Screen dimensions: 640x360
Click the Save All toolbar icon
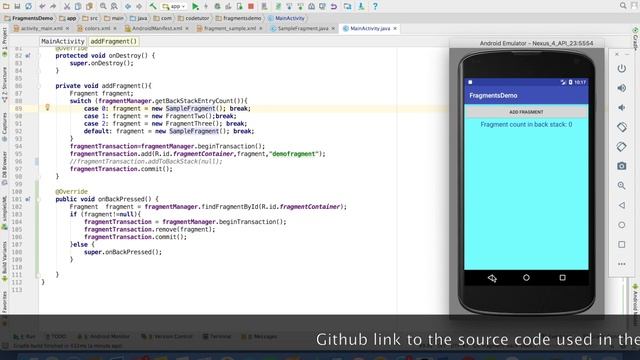(x=17, y=6)
